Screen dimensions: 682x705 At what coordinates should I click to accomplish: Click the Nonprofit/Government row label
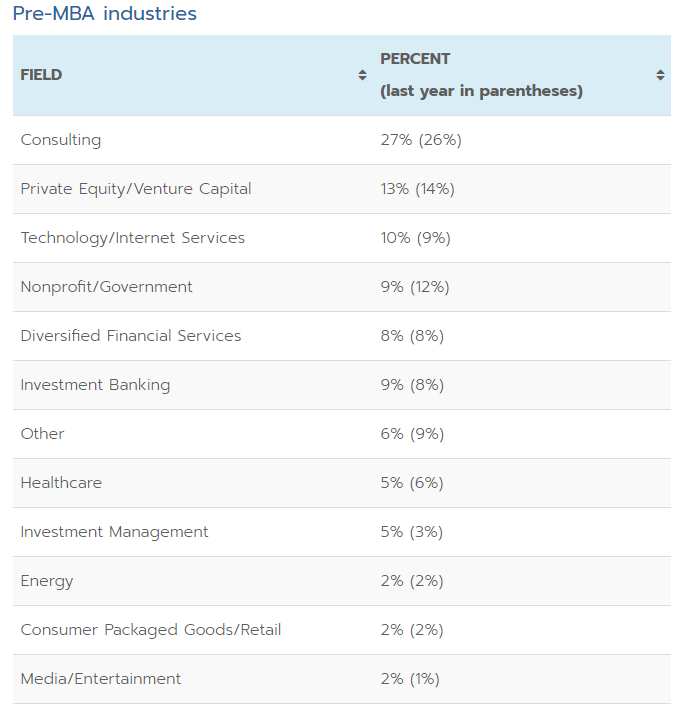pyautogui.click(x=107, y=287)
